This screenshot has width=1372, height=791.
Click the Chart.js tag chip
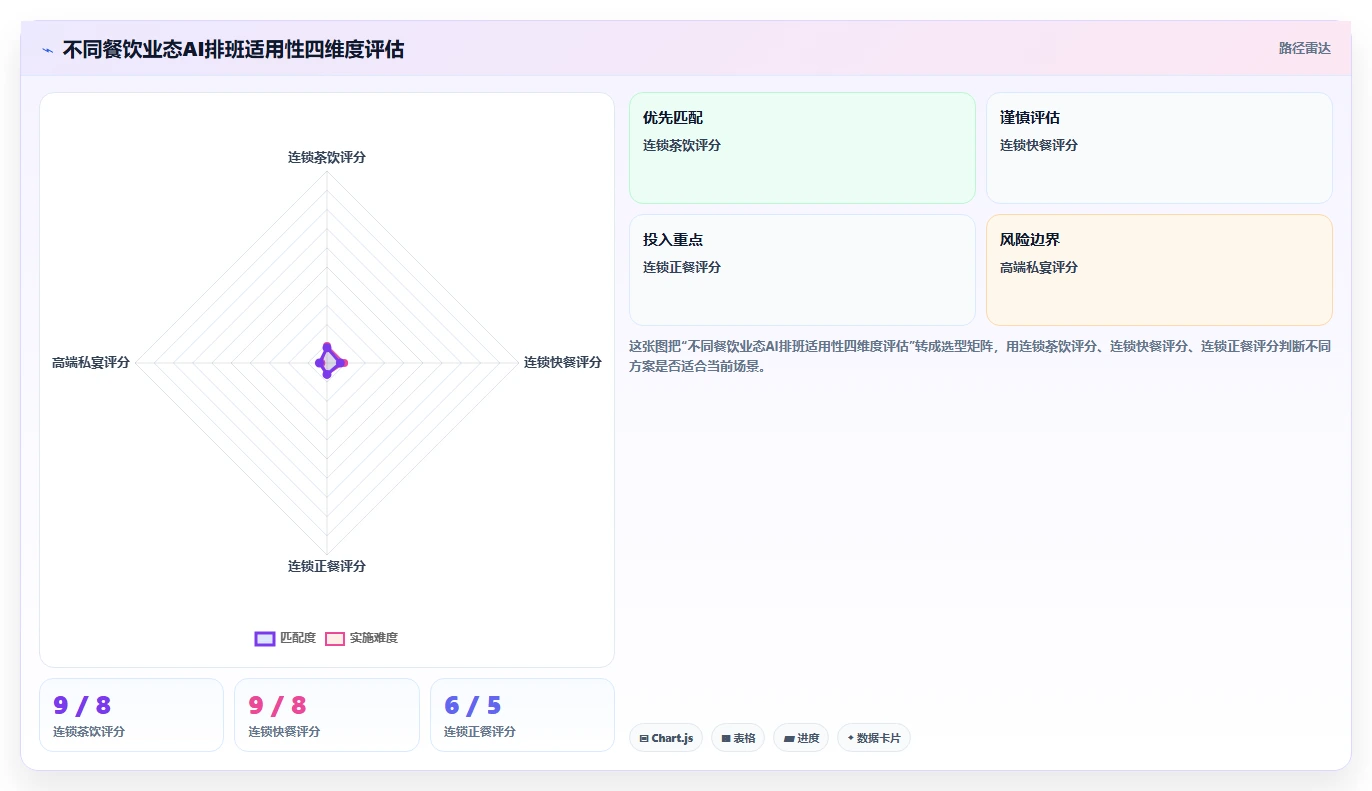pos(666,738)
